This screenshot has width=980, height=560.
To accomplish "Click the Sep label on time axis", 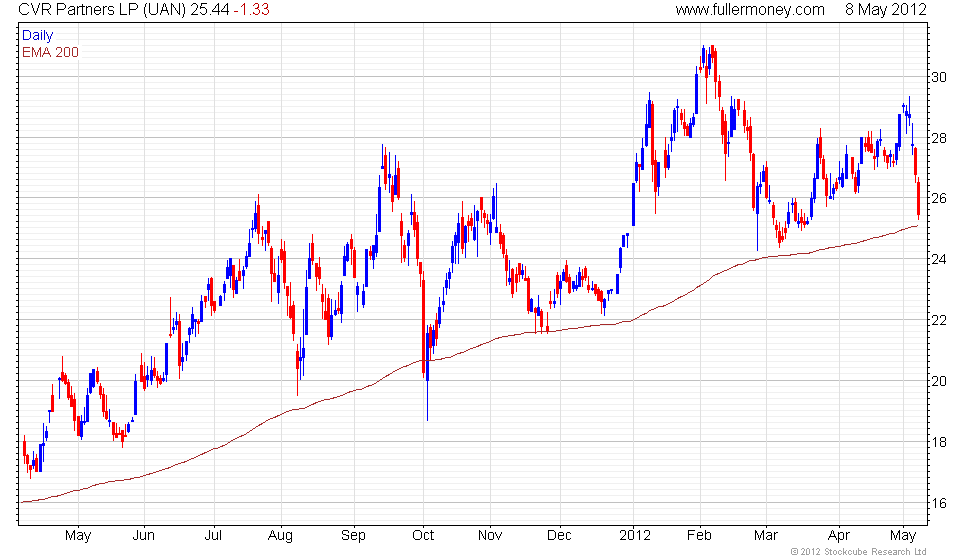I will (x=353, y=536).
